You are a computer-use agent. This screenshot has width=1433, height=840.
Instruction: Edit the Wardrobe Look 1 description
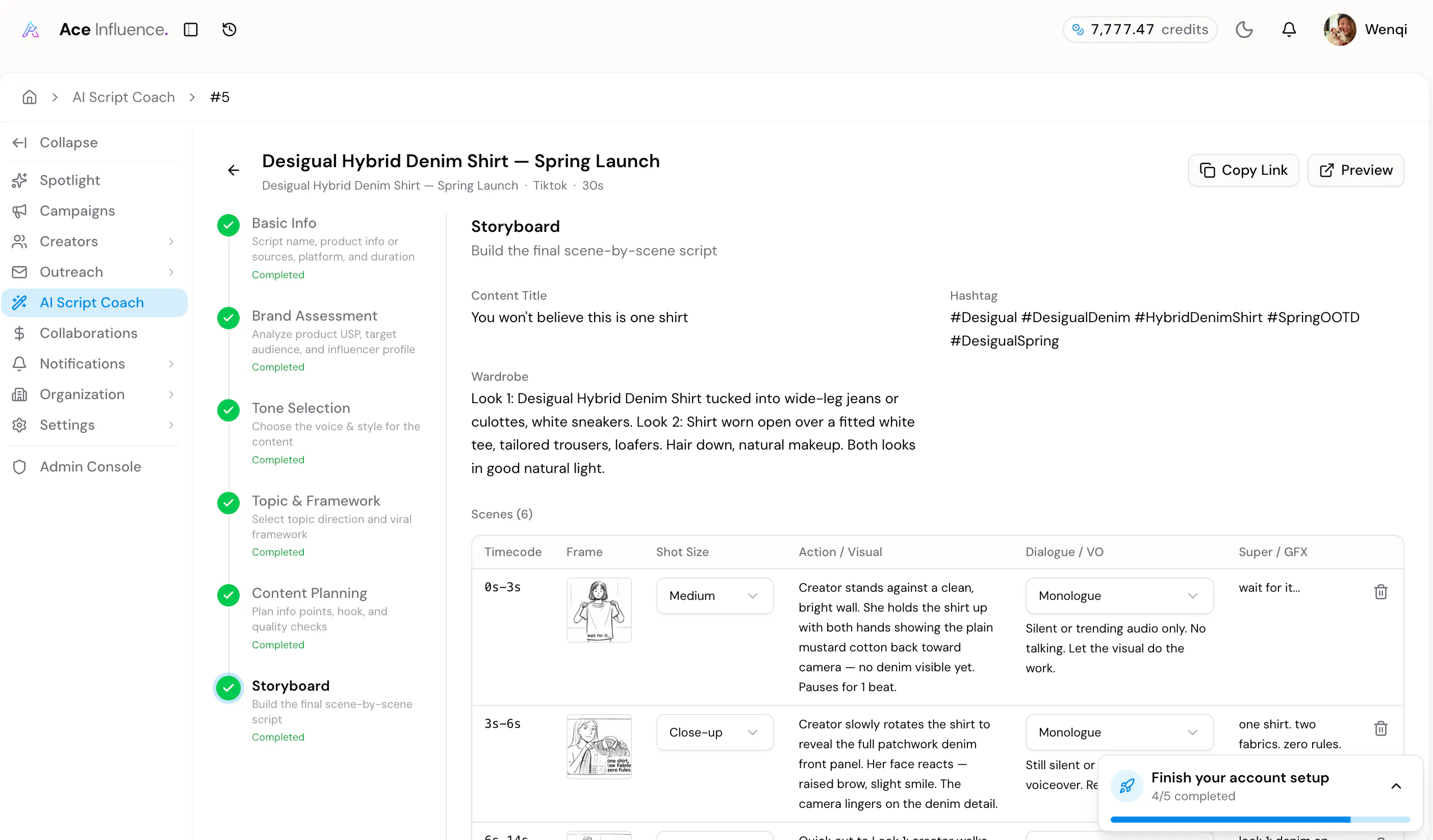pyautogui.click(x=693, y=434)
